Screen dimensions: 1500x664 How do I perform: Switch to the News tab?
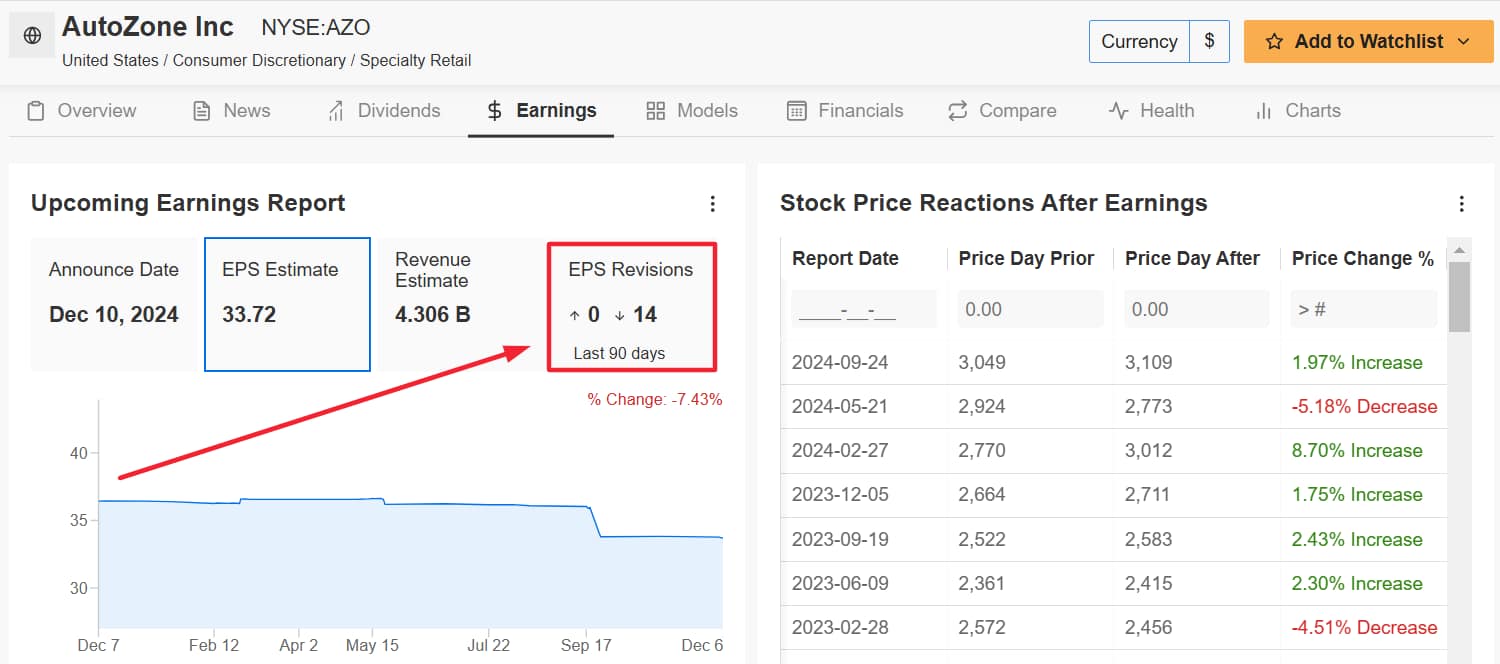231,111
